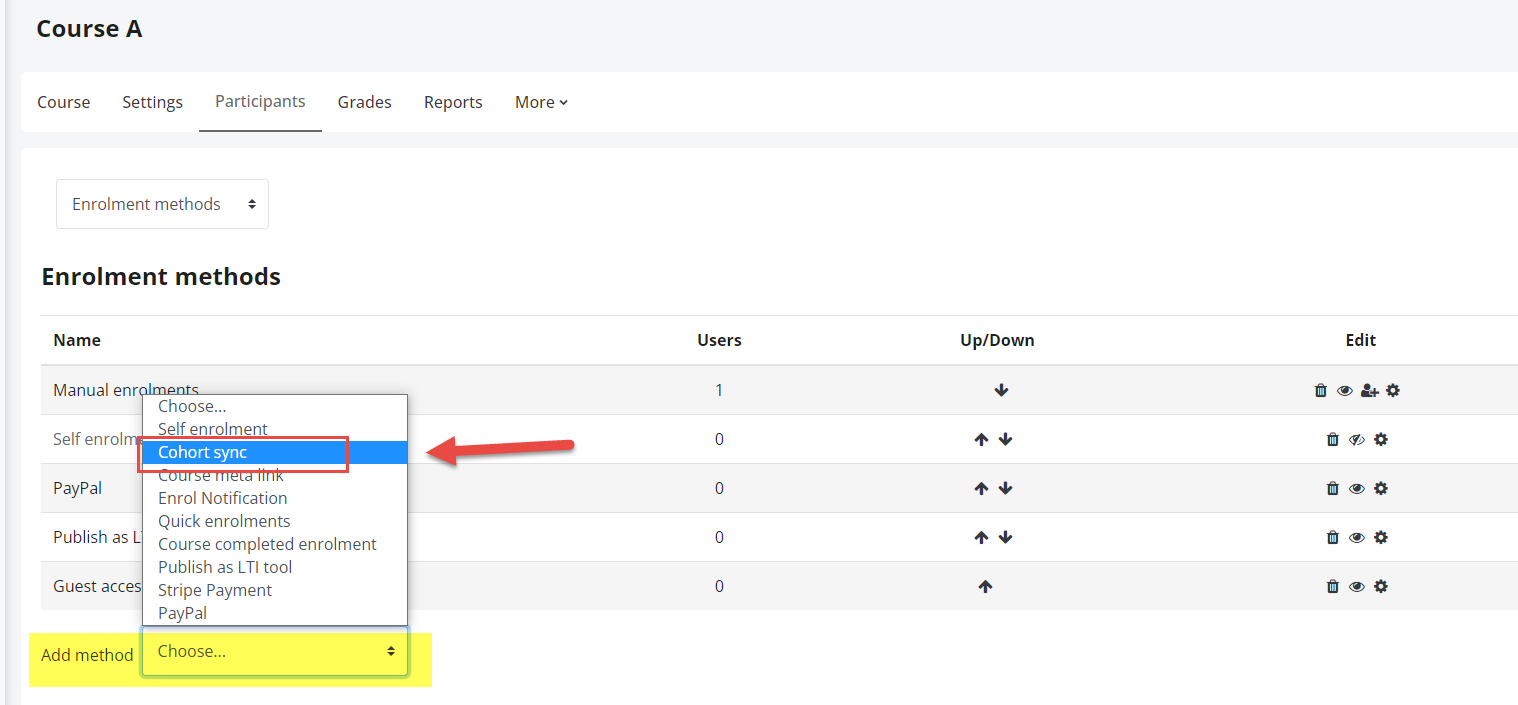Delete the PayPal enrolment method

pos(1332,488)
